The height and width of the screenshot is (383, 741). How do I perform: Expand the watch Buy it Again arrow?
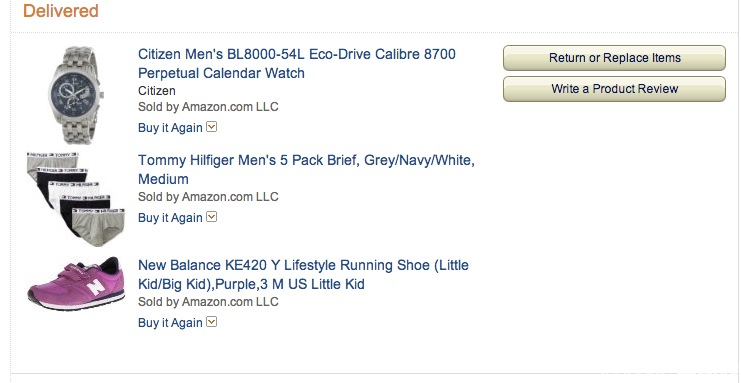tap(212, 127)
